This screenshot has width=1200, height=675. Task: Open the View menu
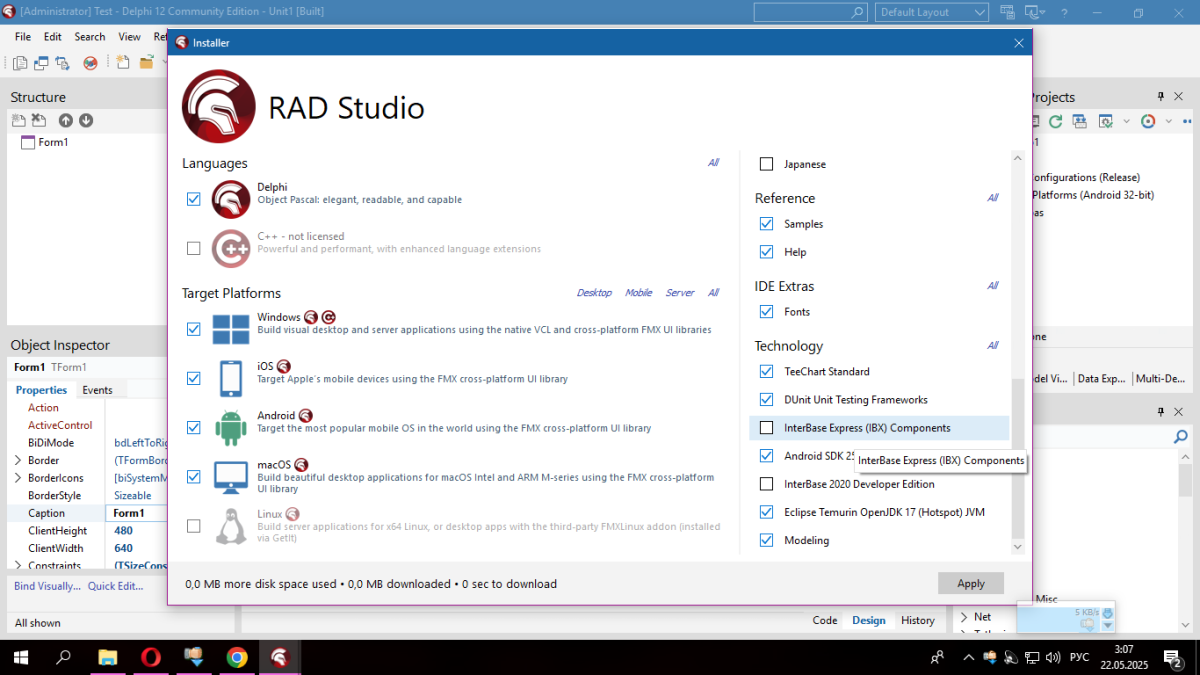pyautogui.click(x=130, y=37)
